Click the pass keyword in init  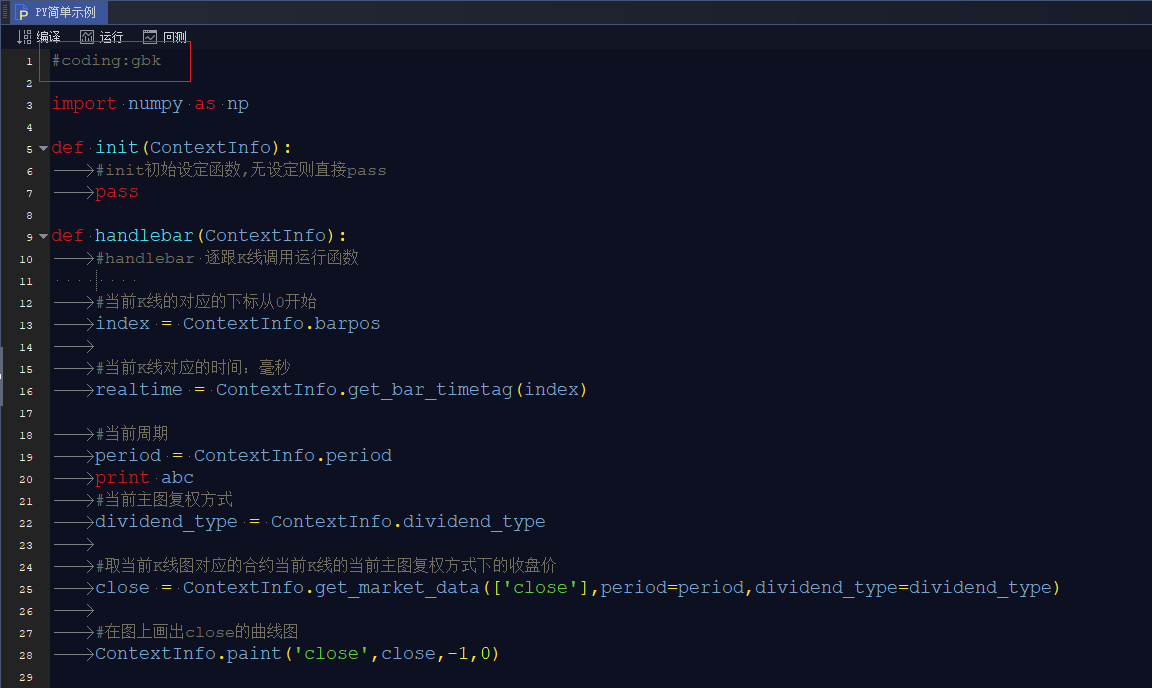[x=117, y=192]
